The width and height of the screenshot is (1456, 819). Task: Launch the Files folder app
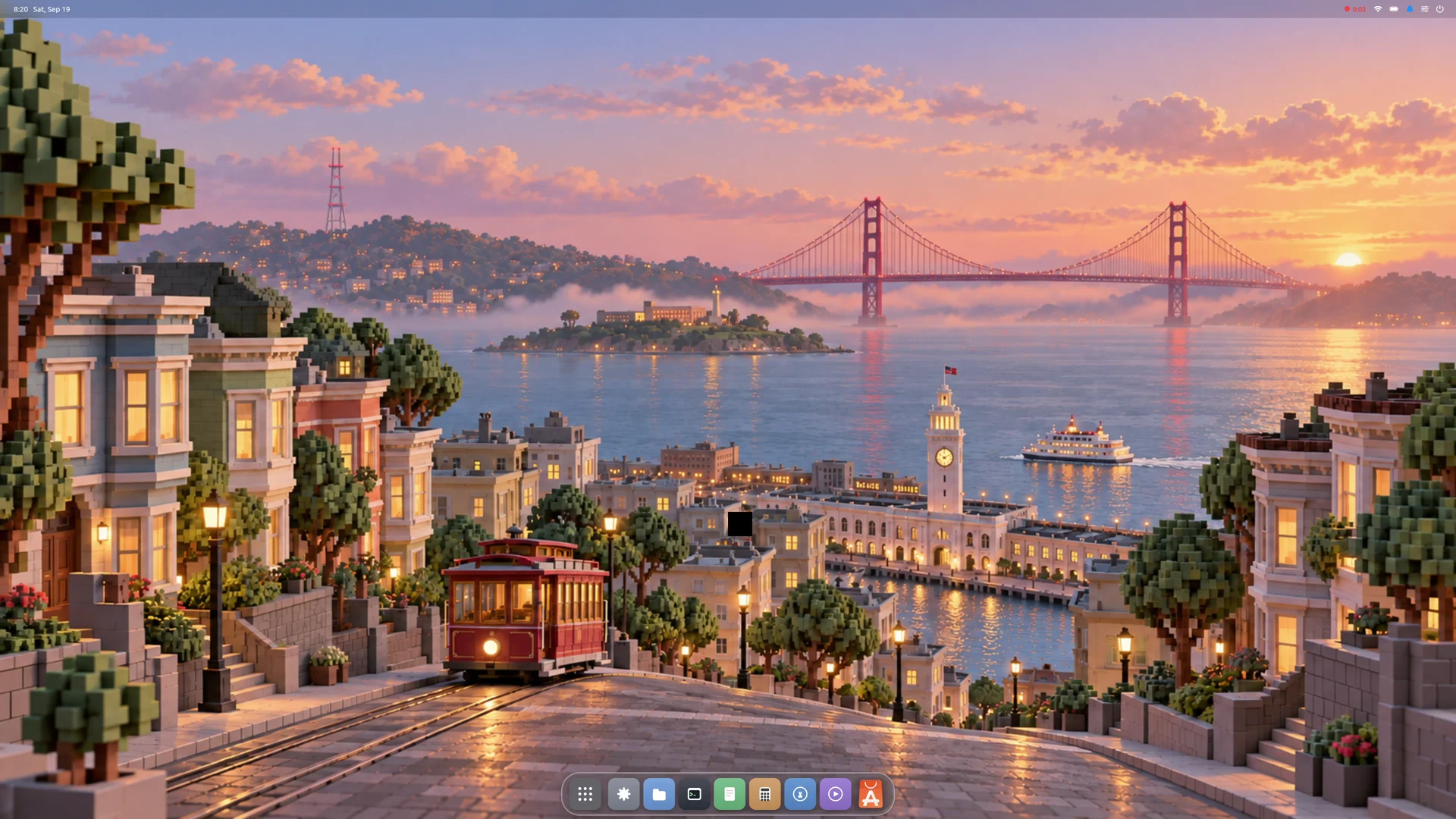click(x=659, y=794)
